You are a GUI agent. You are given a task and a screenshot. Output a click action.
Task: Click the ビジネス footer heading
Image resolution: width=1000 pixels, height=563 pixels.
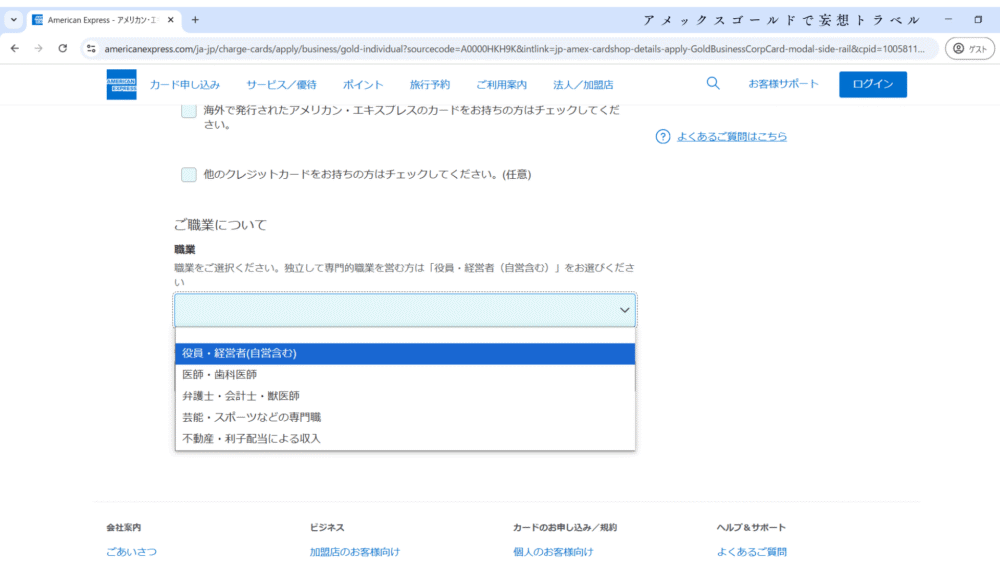coord(327,527)
